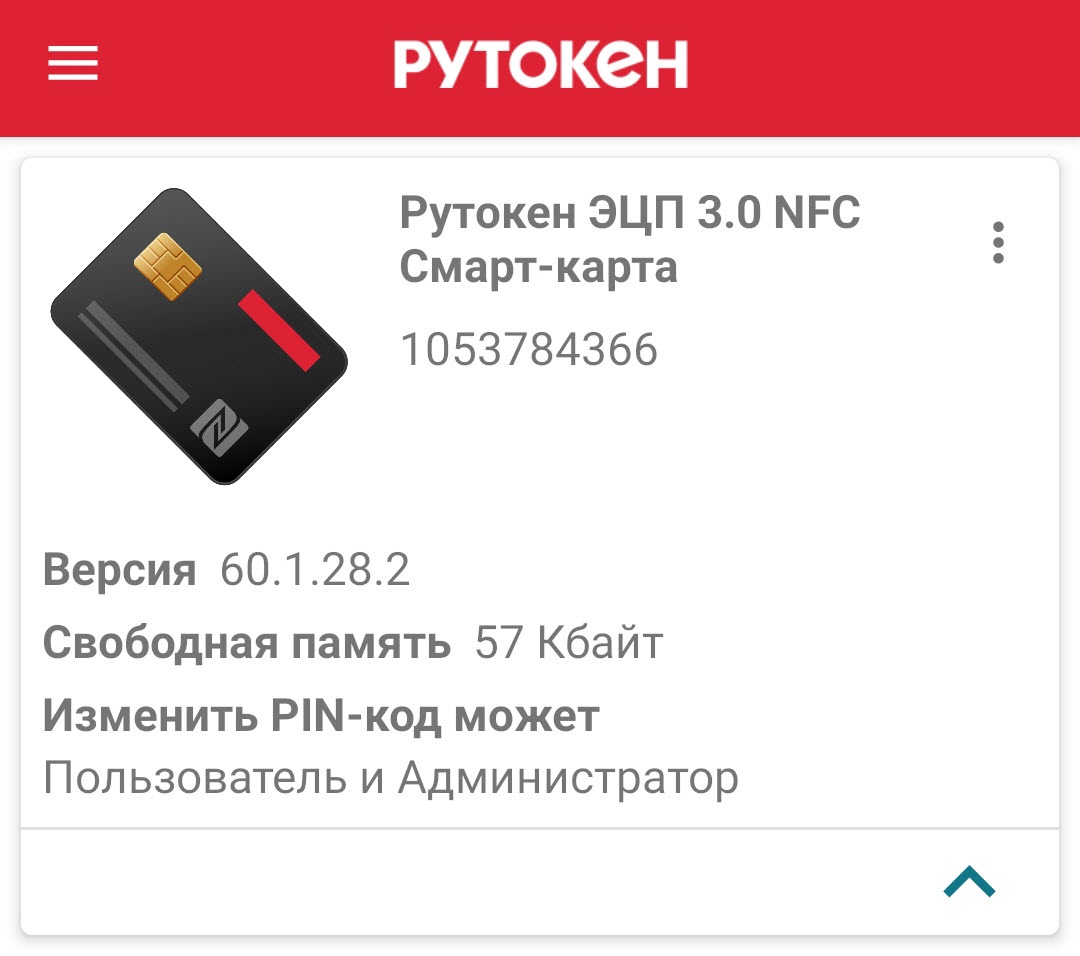The width and height of the screenshot is (1080, 956).
Task: Tap the Изменить PIN-код может heading
Action: click(321, 716)
